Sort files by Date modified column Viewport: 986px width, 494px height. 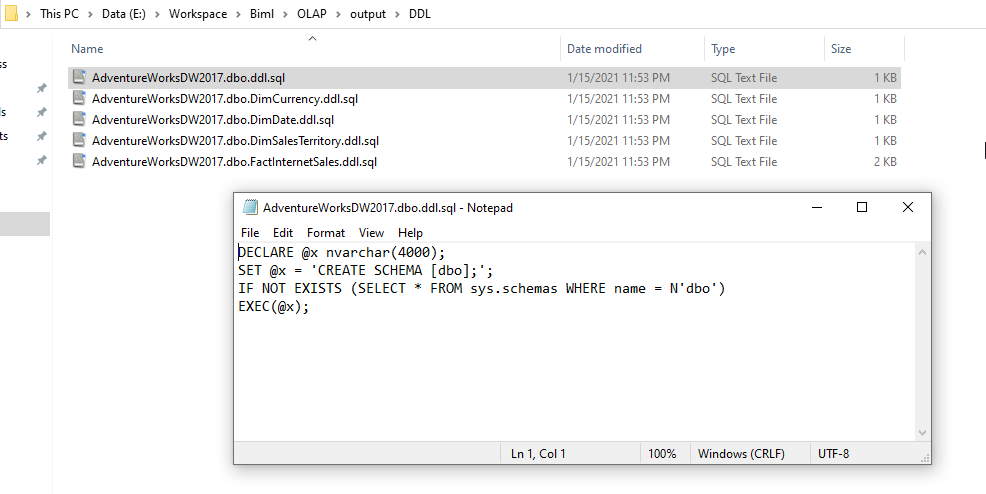click(604, 49)
